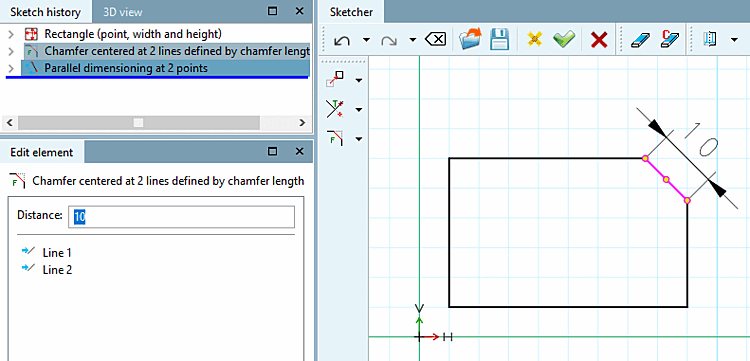Open a sketch file with folder icon

(x=470, y=39)
